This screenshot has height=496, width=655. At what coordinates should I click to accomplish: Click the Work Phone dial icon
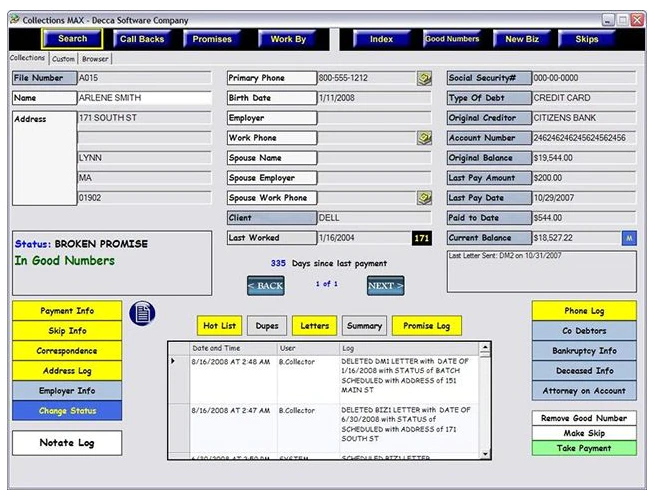(424, 138)
